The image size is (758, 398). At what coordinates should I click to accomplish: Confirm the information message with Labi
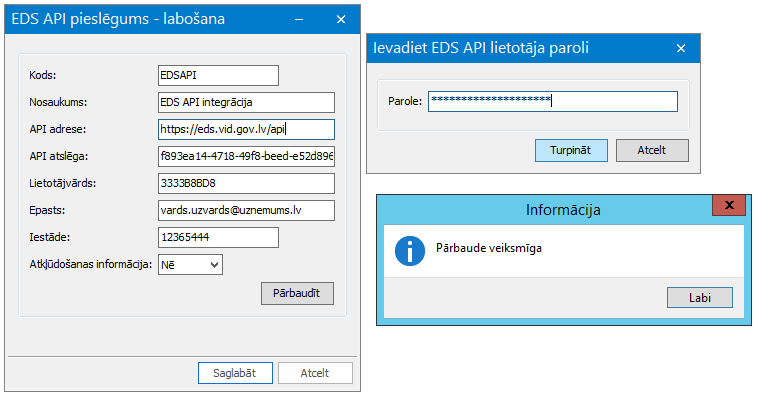pyautogui.click(x=700, y=297)
